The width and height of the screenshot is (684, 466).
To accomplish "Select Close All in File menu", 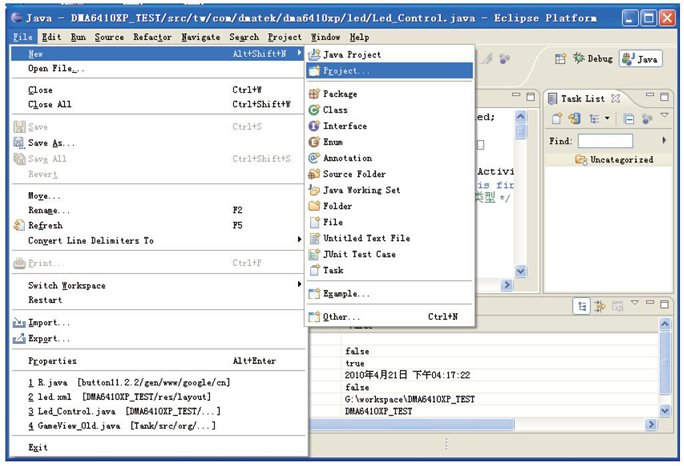I will coord(157,104).
